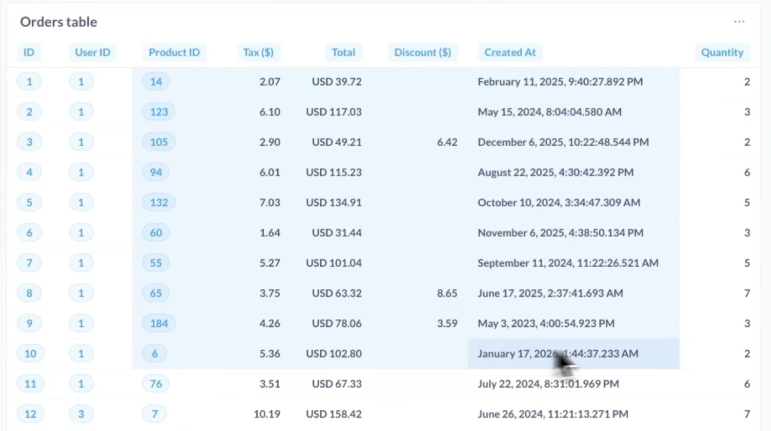The width and height of the screenshot is (771, 431).
Task: Click User ID 3 badge in last row
Action: (x=81, y=413)
